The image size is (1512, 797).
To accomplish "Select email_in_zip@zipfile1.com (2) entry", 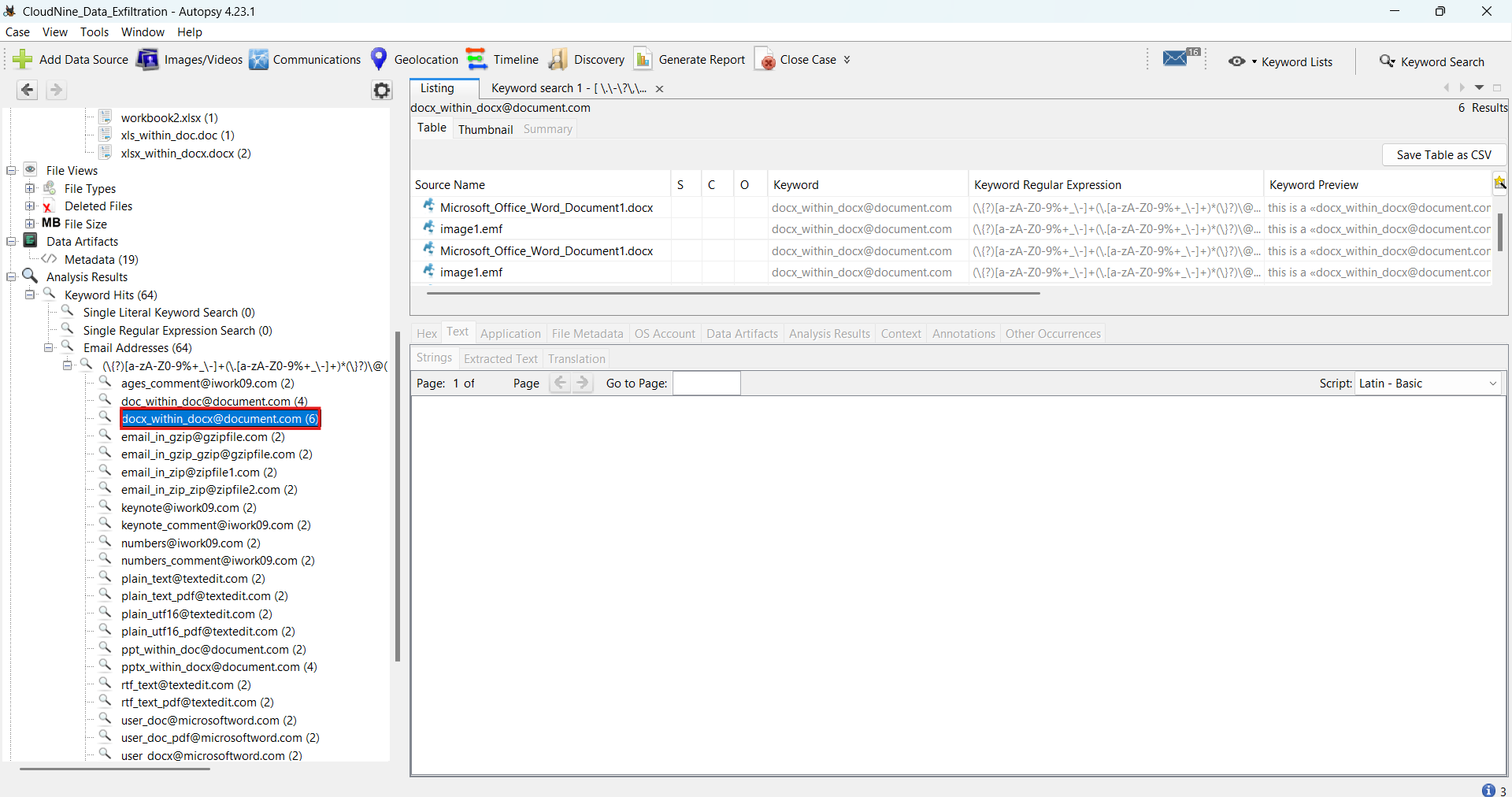I will point(199,473).
